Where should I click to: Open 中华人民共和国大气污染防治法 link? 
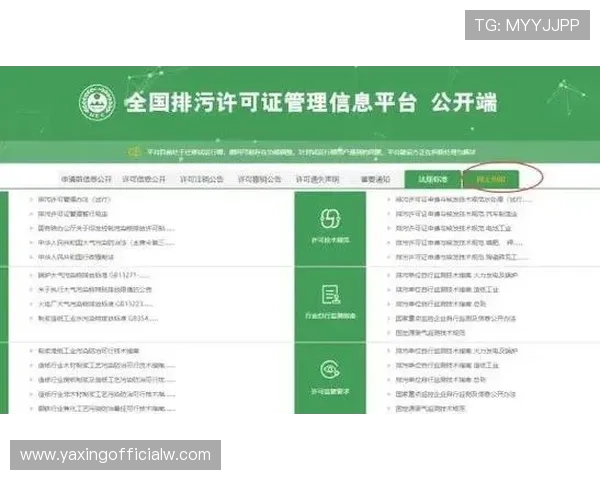(106, 243)
